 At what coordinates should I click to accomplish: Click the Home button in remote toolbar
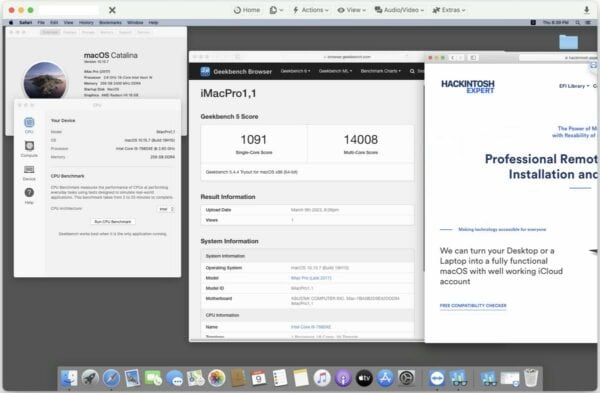247,10
